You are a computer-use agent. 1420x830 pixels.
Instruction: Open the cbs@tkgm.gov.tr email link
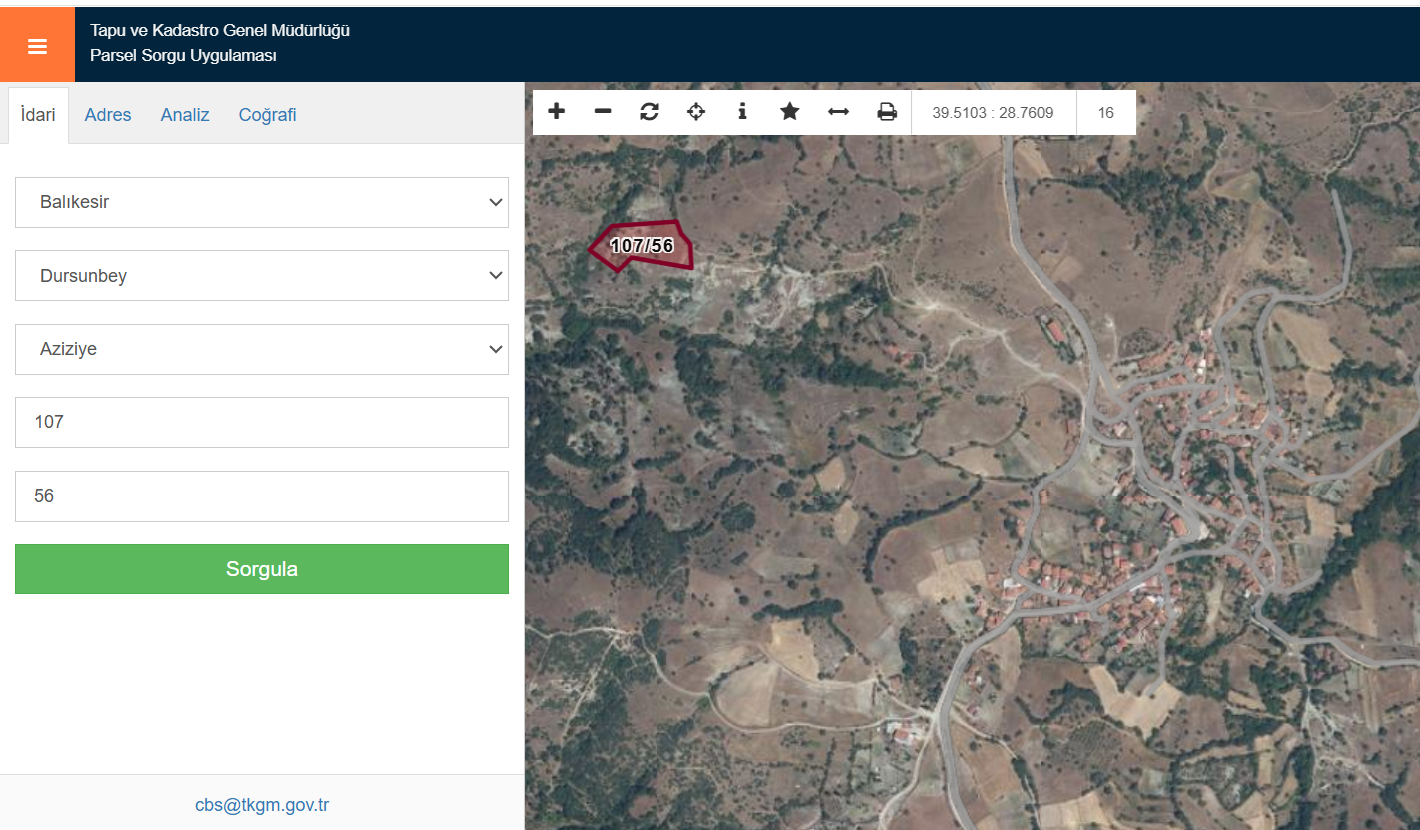click(x=262, y=804)
